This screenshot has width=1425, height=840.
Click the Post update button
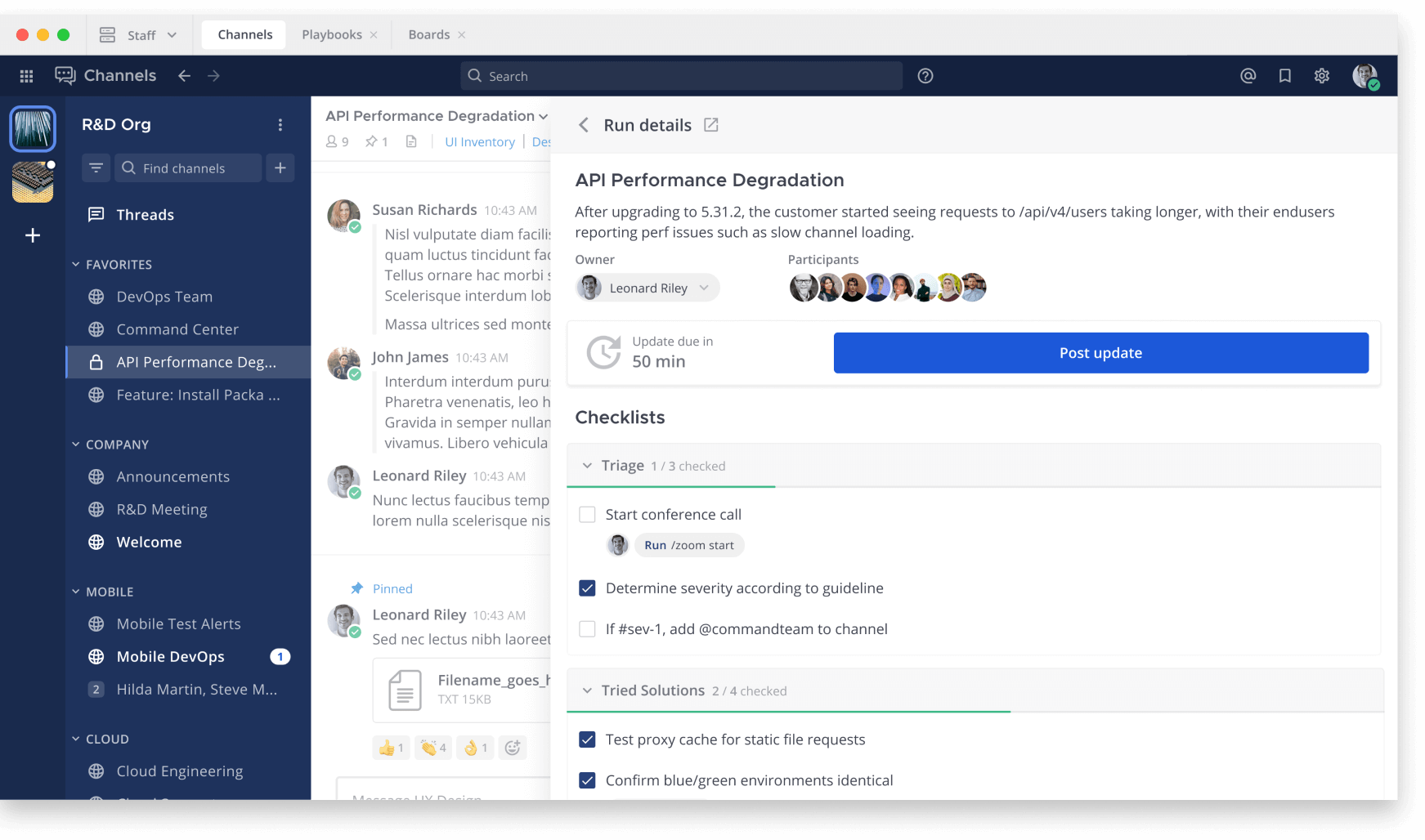1100,353
